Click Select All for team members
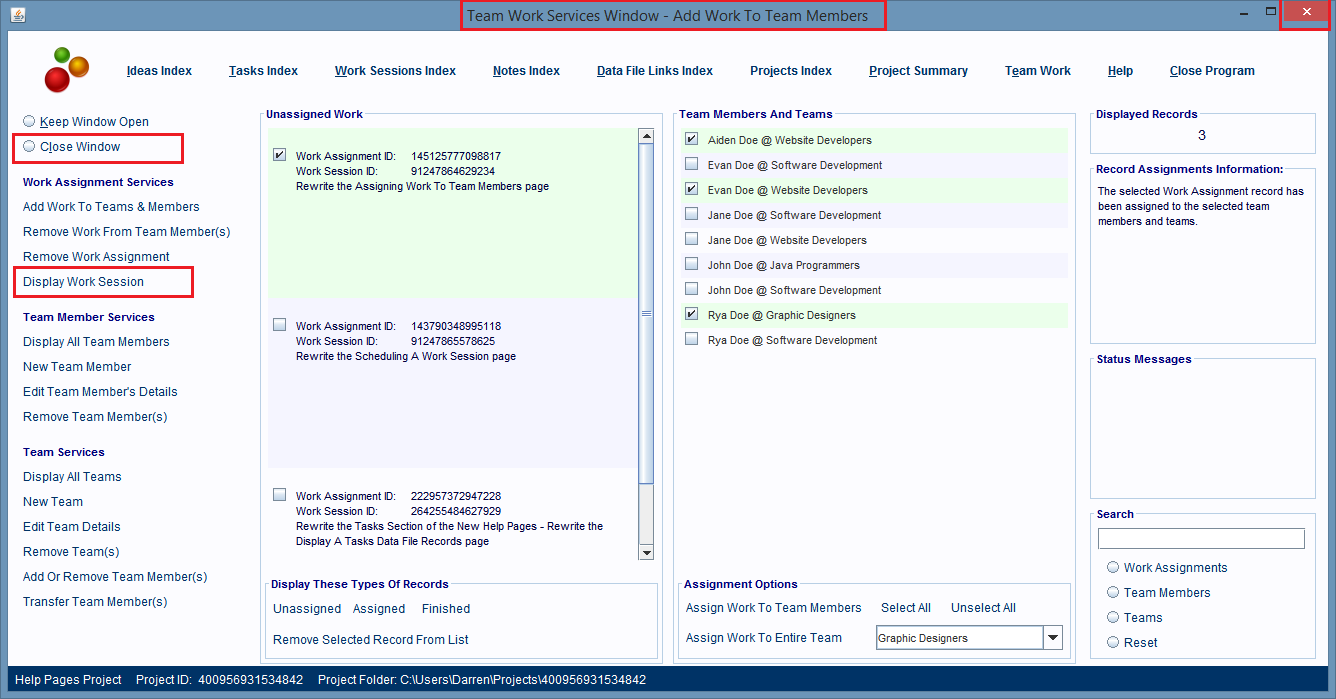The width and height of the screenshot is (1336, 699). tap(905, 607)
